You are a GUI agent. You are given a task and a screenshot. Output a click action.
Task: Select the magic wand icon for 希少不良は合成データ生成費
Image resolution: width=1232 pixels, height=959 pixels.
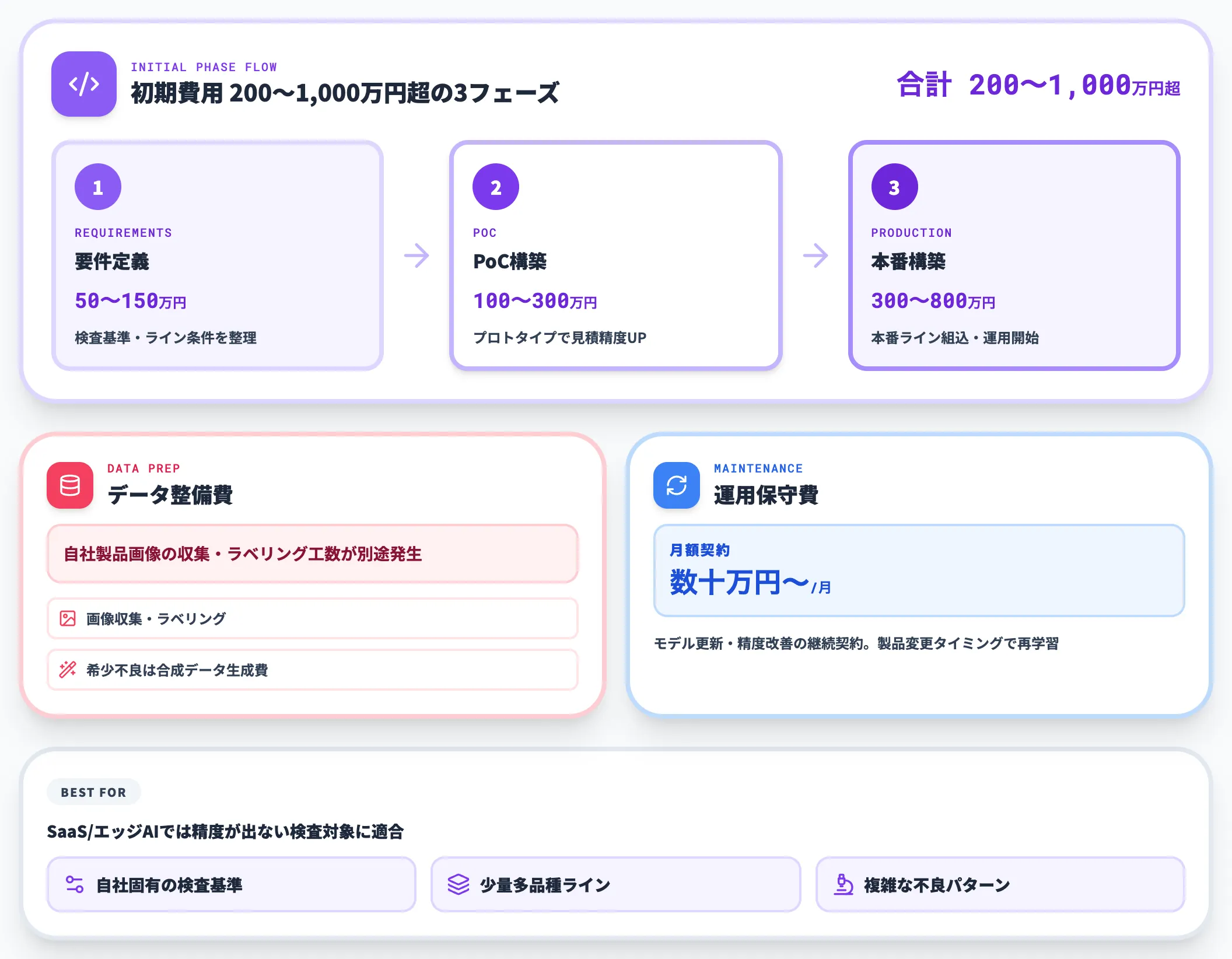click(x=68, y=669)
